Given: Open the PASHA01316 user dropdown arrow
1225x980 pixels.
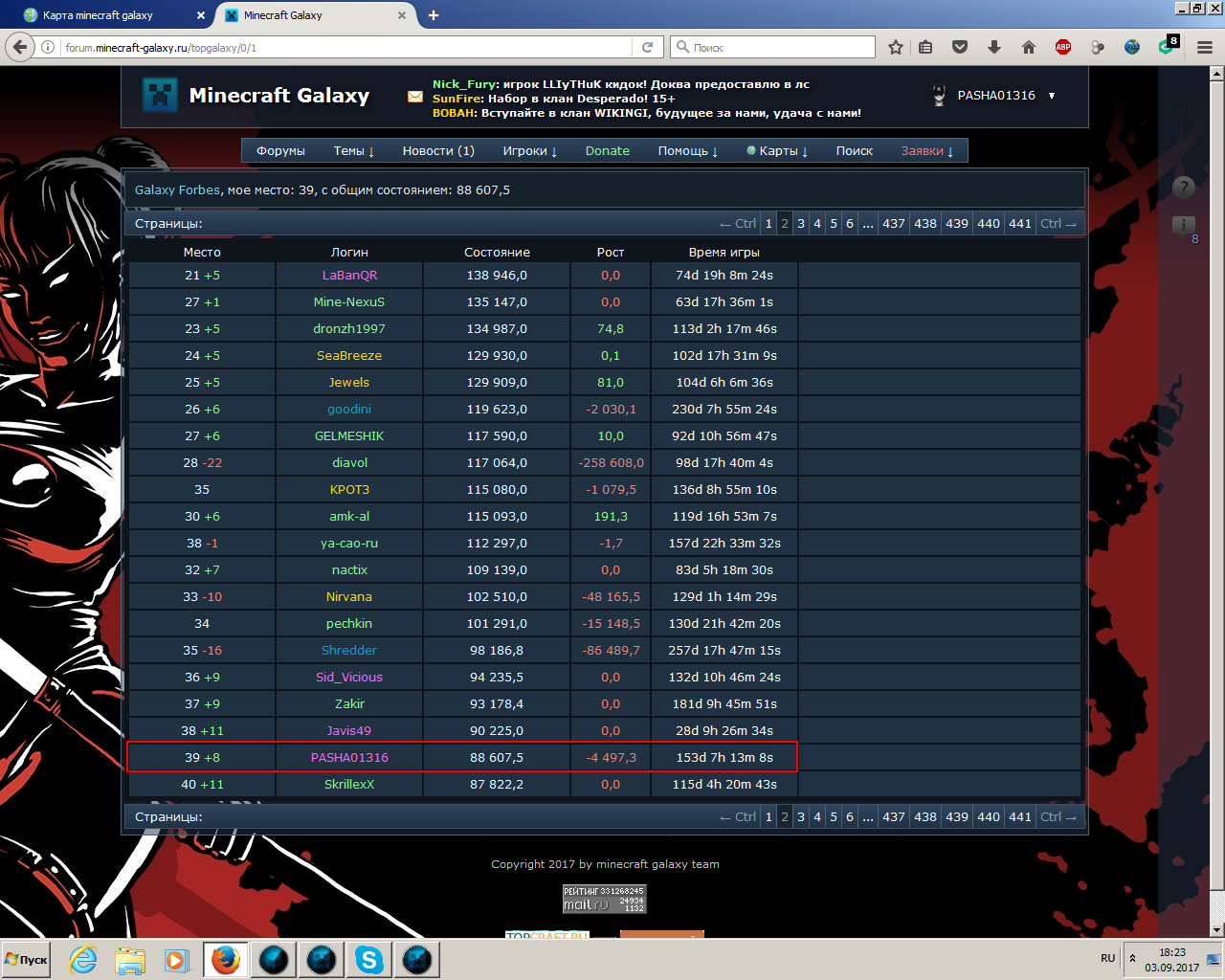Looking at the screenshot, I should pyautogui.click(x=1052, y=96).
